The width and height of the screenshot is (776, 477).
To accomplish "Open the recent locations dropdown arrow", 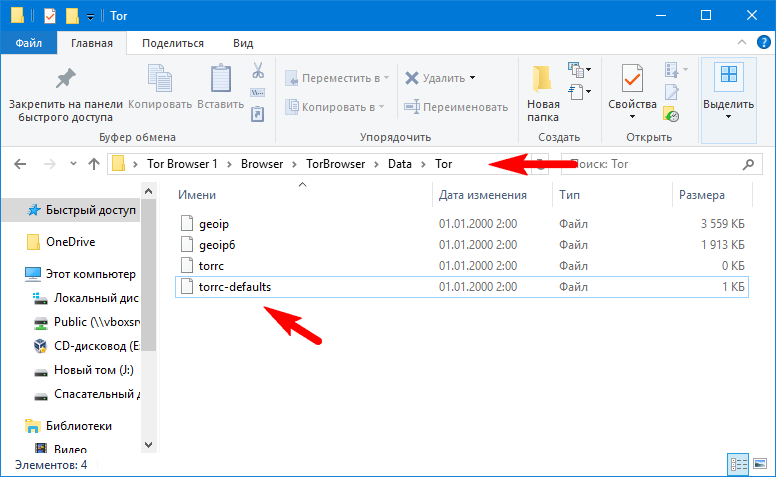I will pyautogui.click(x=73, y=164).
